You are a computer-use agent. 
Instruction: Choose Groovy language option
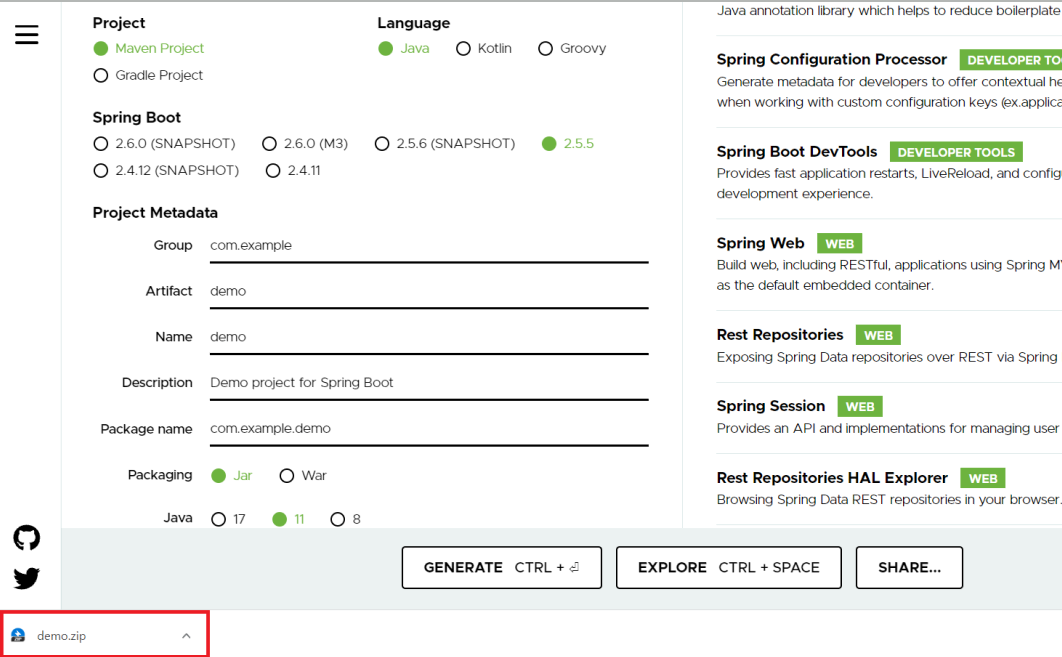click(x=572, y=48)
